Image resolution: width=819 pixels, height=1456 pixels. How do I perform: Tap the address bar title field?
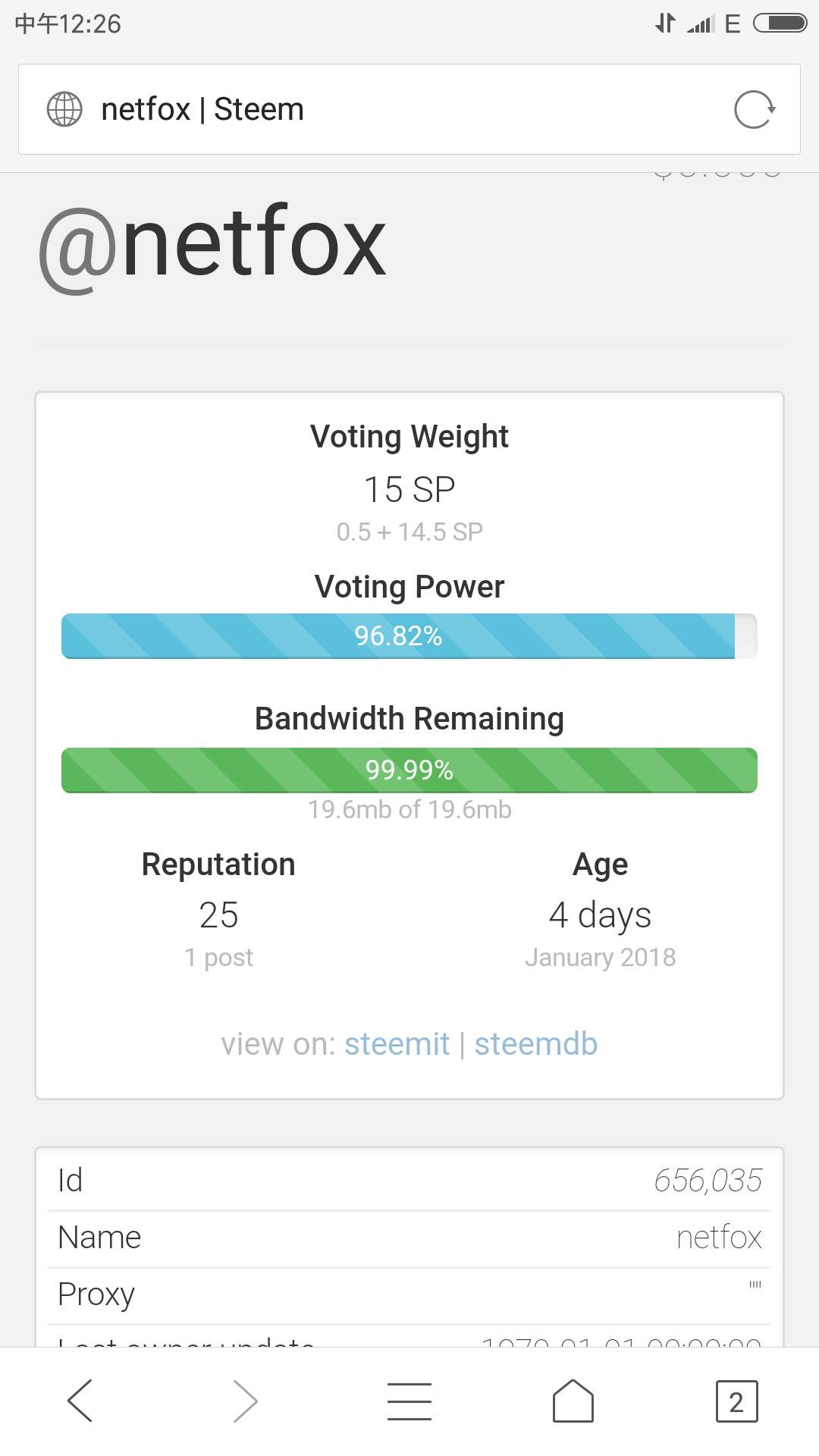coord(379,109)
